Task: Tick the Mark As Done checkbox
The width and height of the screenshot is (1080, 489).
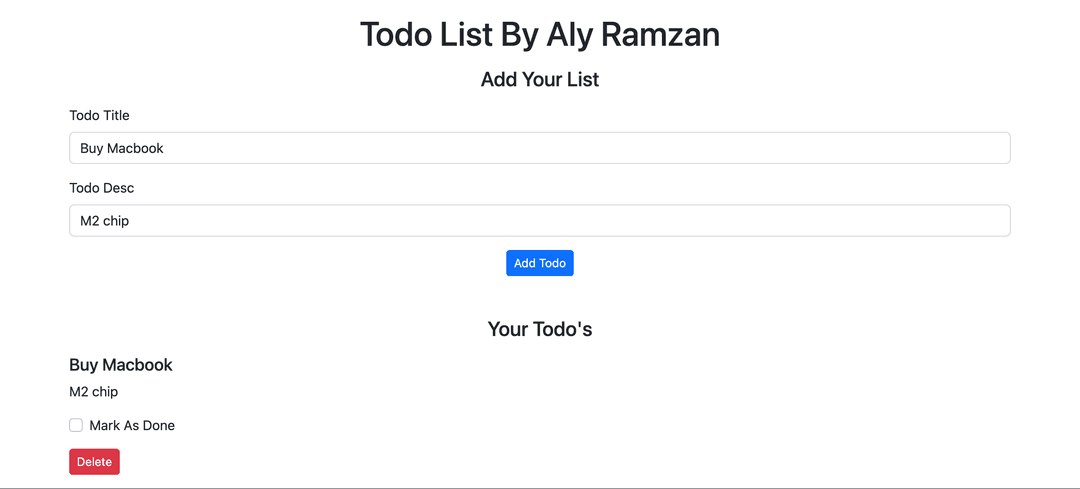Action: [x=76, y=425]
